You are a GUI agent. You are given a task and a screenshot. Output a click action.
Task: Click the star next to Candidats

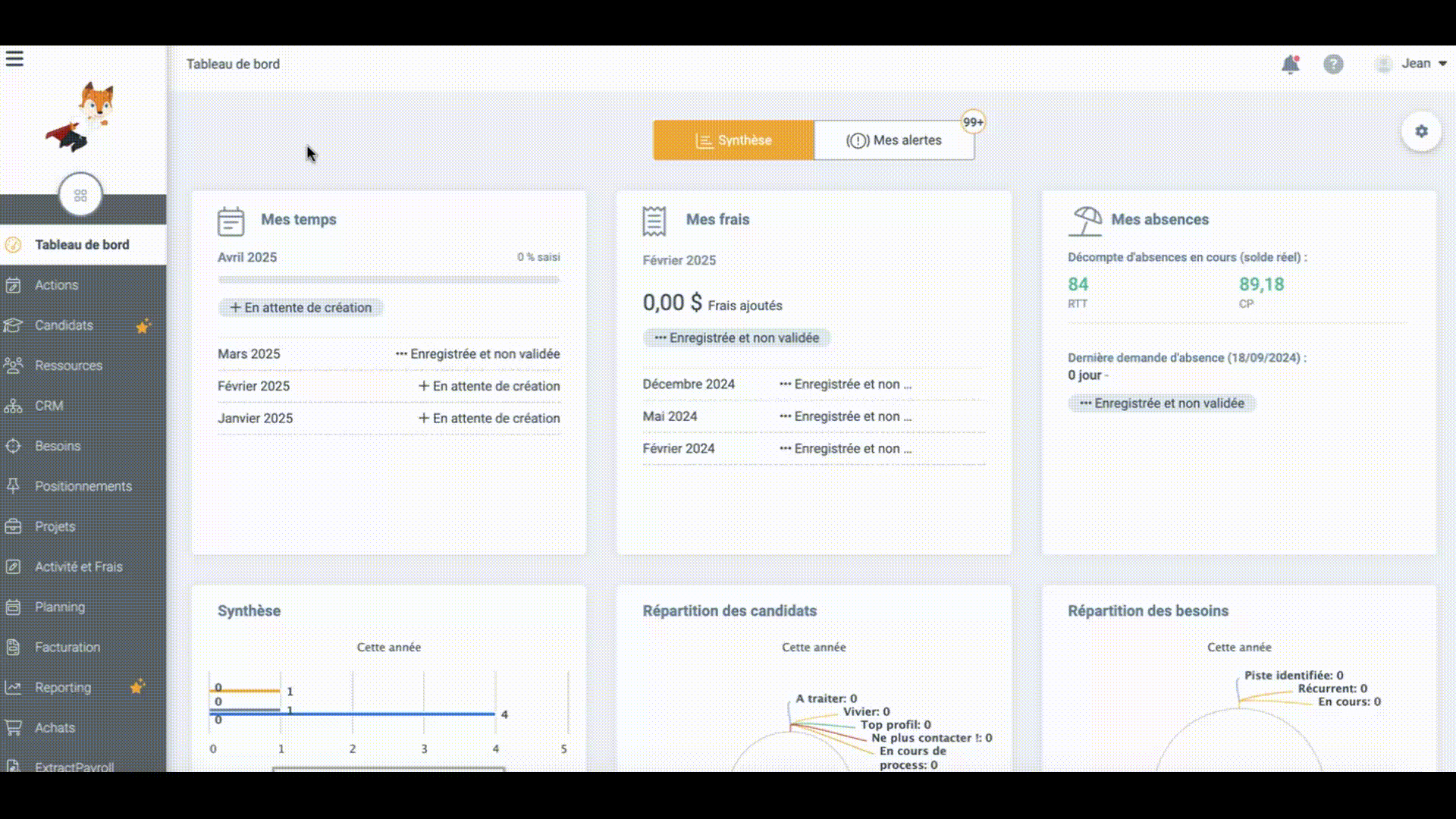coord(143,326)
